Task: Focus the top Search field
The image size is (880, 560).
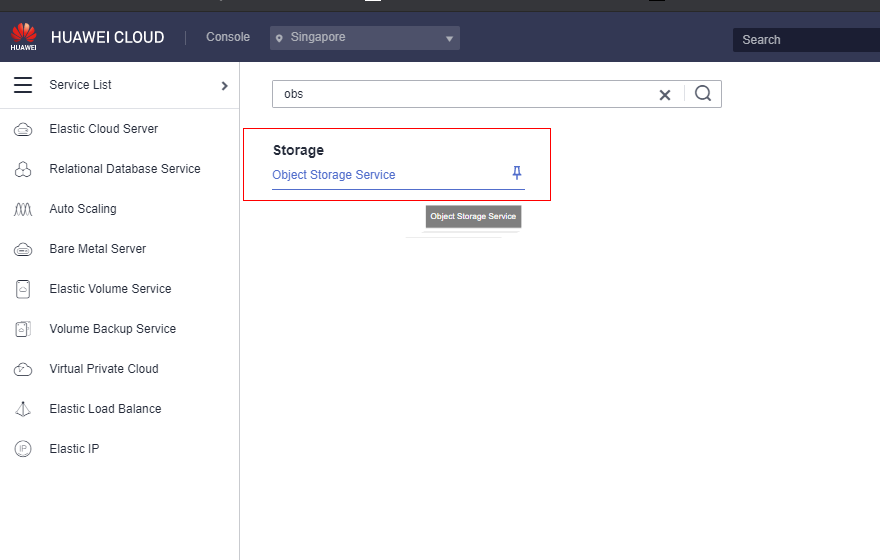Action: pyautogui.click(x=806, y=40)
